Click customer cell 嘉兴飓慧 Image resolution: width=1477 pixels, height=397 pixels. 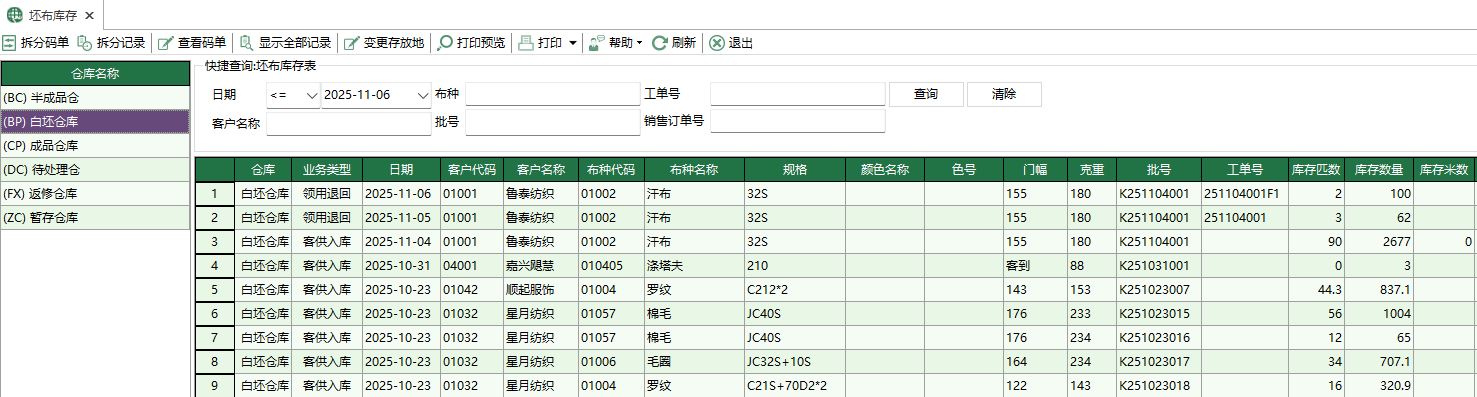pyautogui.click(x=540, y=266)
